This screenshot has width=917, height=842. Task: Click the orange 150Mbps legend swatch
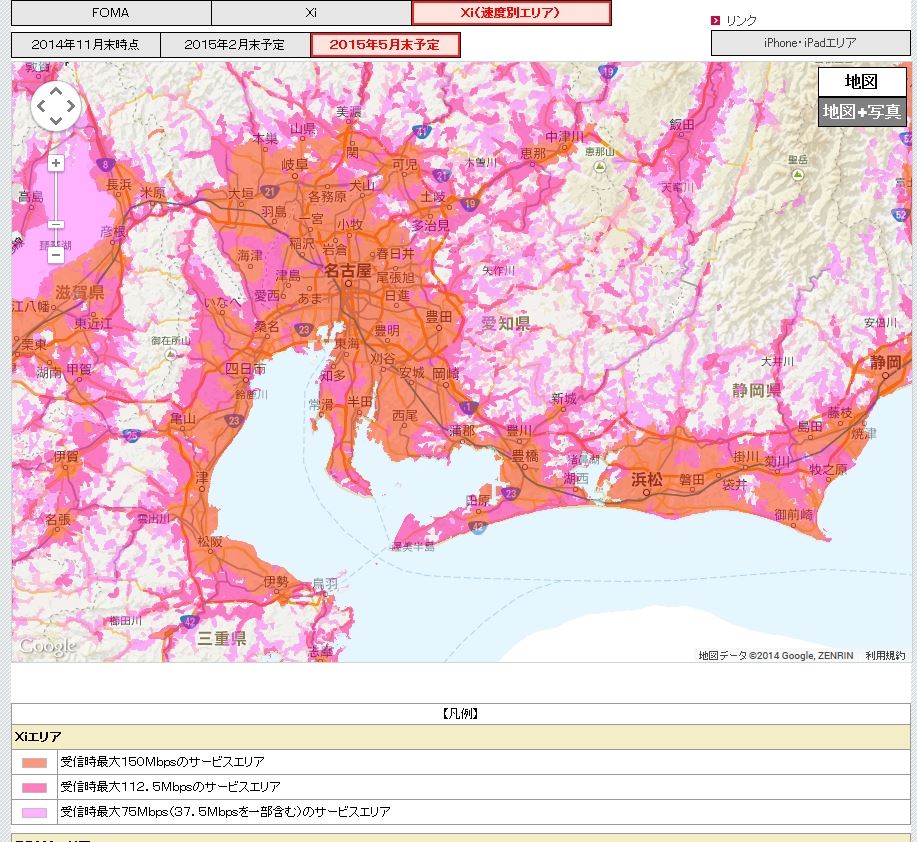click(x=34, y=763)
